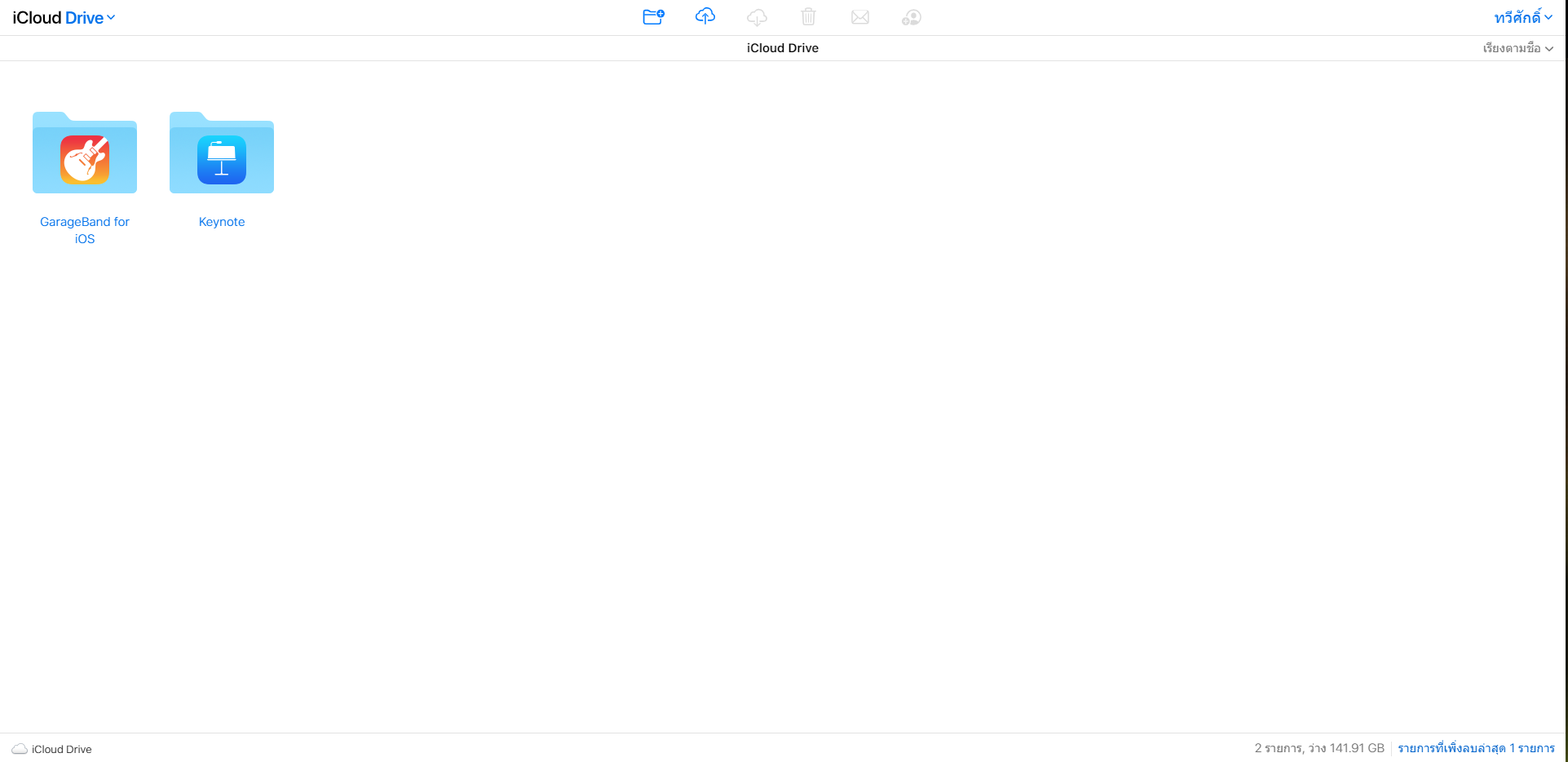The width and height of the screenshot is (1568, 762).
Task: Click the iCloud Drive title in header
Action: pos(783,48)
